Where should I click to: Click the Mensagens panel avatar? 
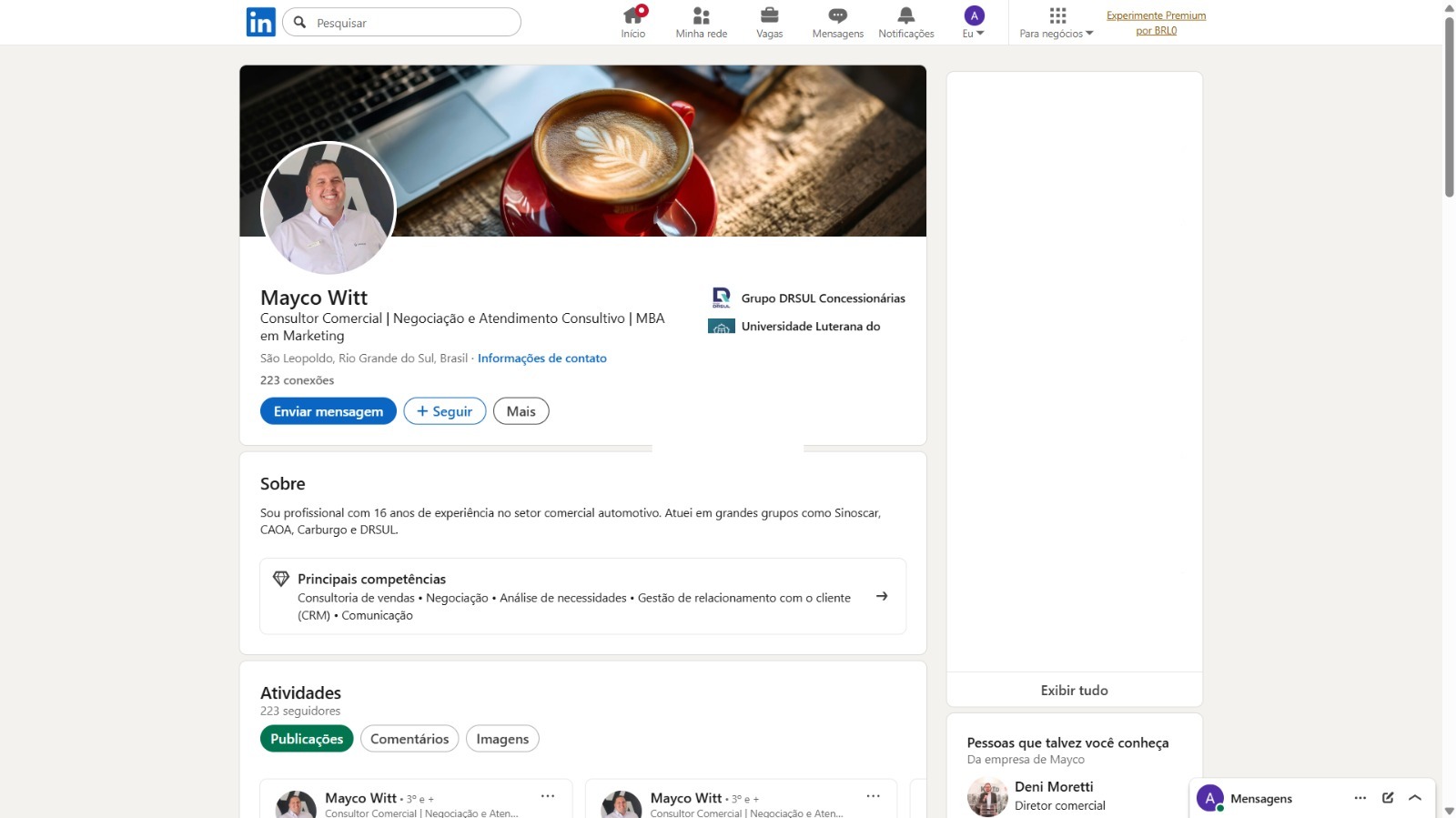coord(1209,798)
